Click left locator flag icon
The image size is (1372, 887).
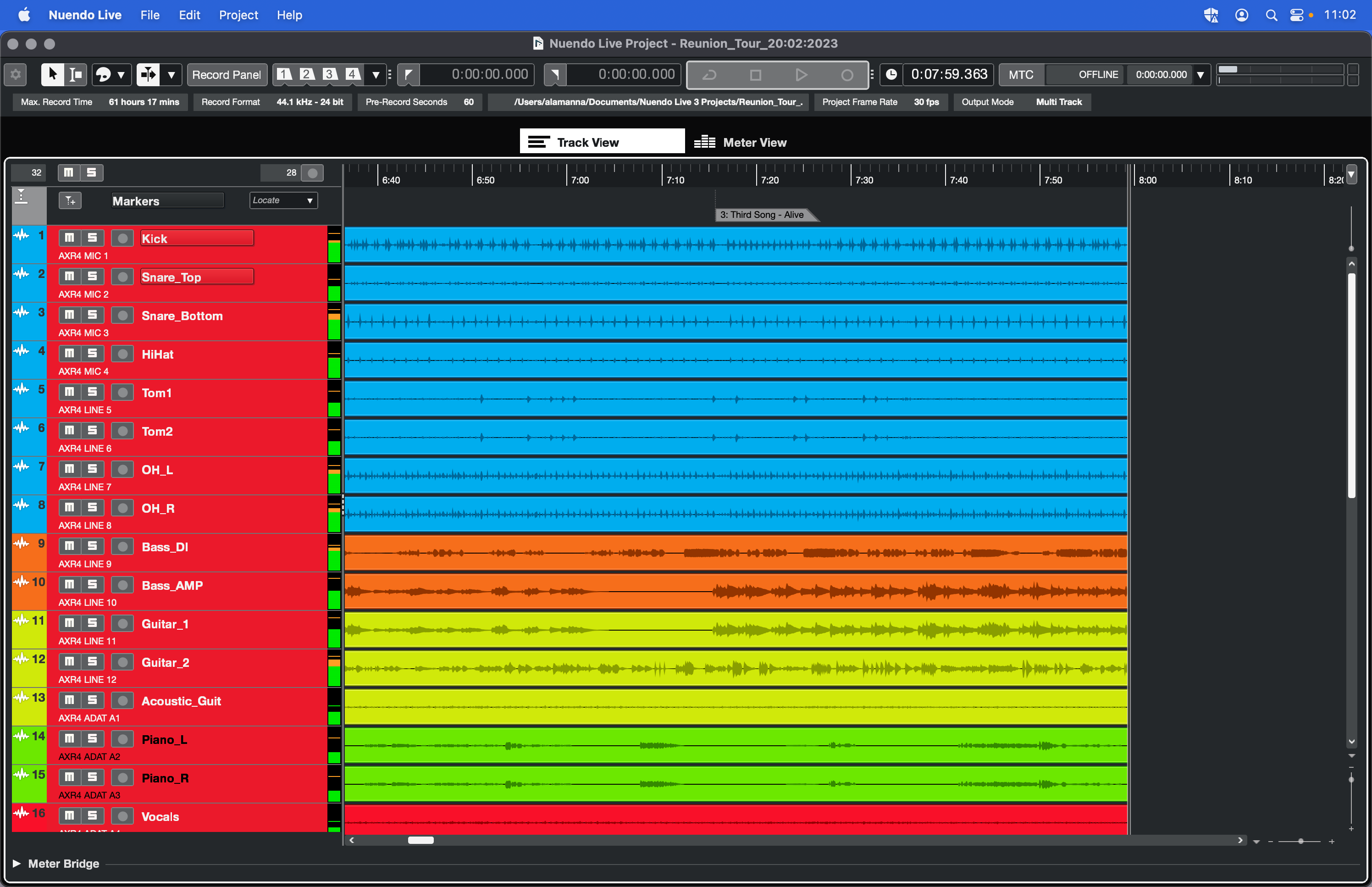click(x=408, y=74)
